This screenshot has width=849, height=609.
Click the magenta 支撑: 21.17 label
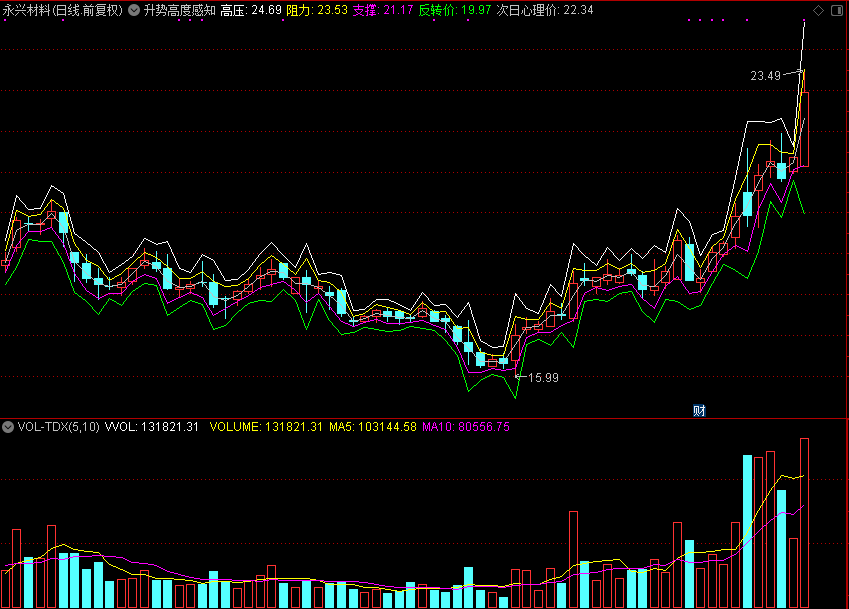pyautogui.click(x=383, y=10)
